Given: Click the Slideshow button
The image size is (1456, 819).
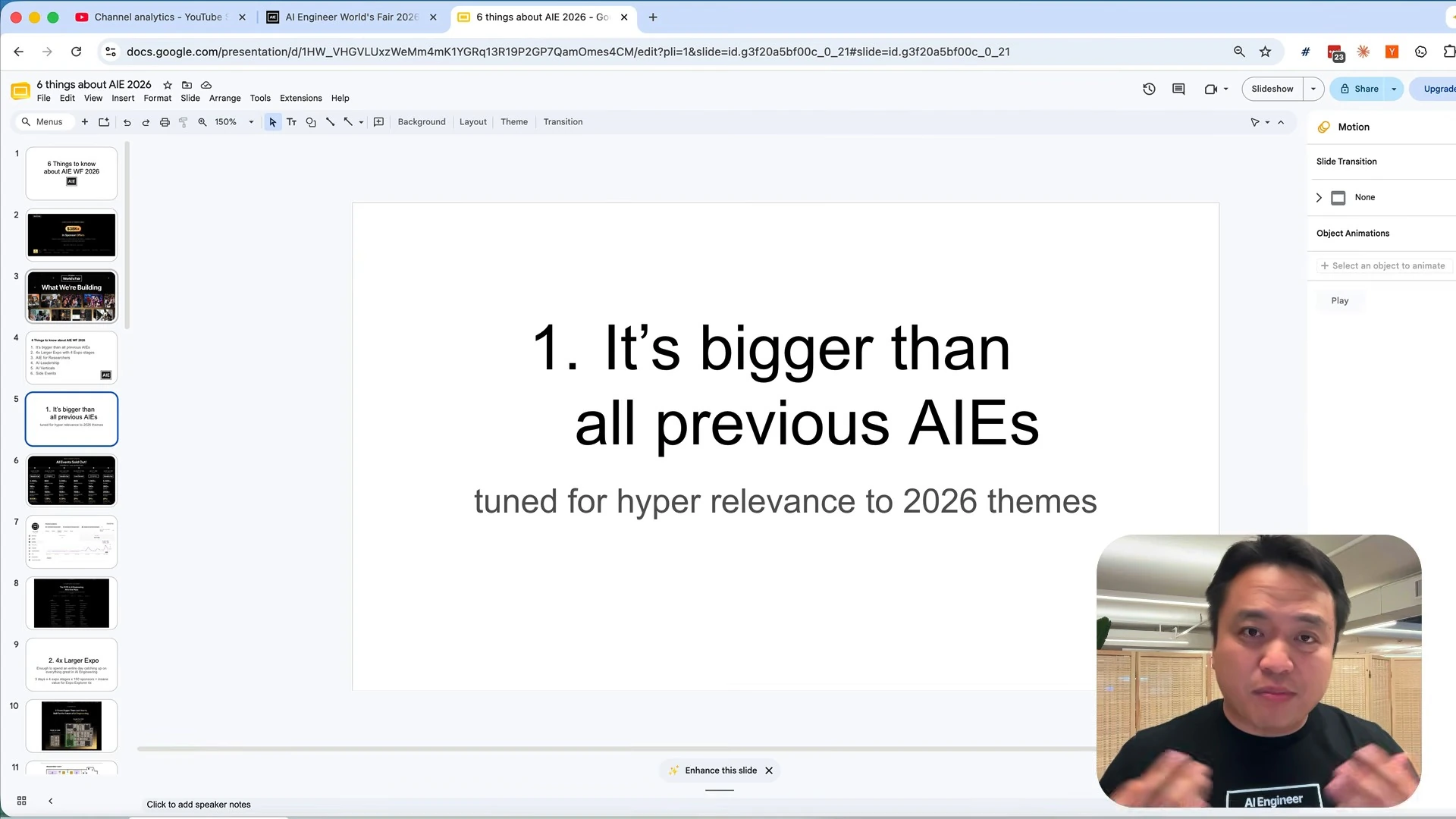Looking at the screenshot, I should click(x=1272, y=89).
